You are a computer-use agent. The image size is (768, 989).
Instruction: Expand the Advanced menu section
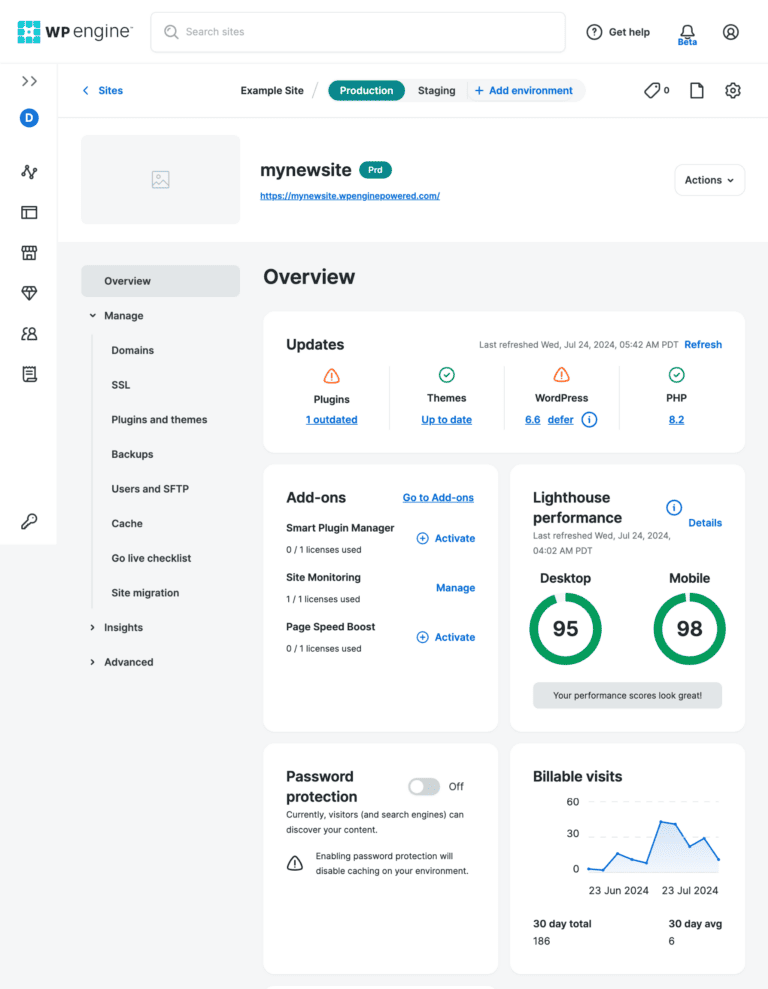[x=128, y=662]
